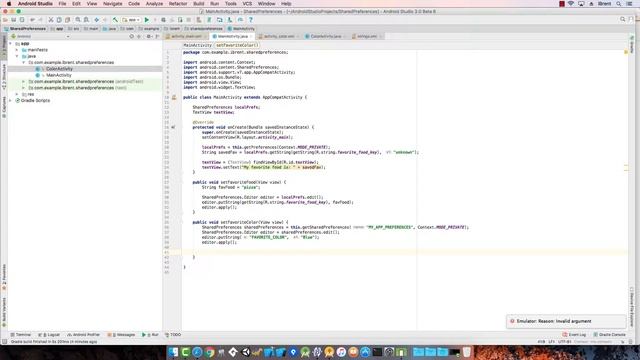Click the macOS Spotlight search icon
The width and height of the screenshot is (640, 360).
coord(619,4)
